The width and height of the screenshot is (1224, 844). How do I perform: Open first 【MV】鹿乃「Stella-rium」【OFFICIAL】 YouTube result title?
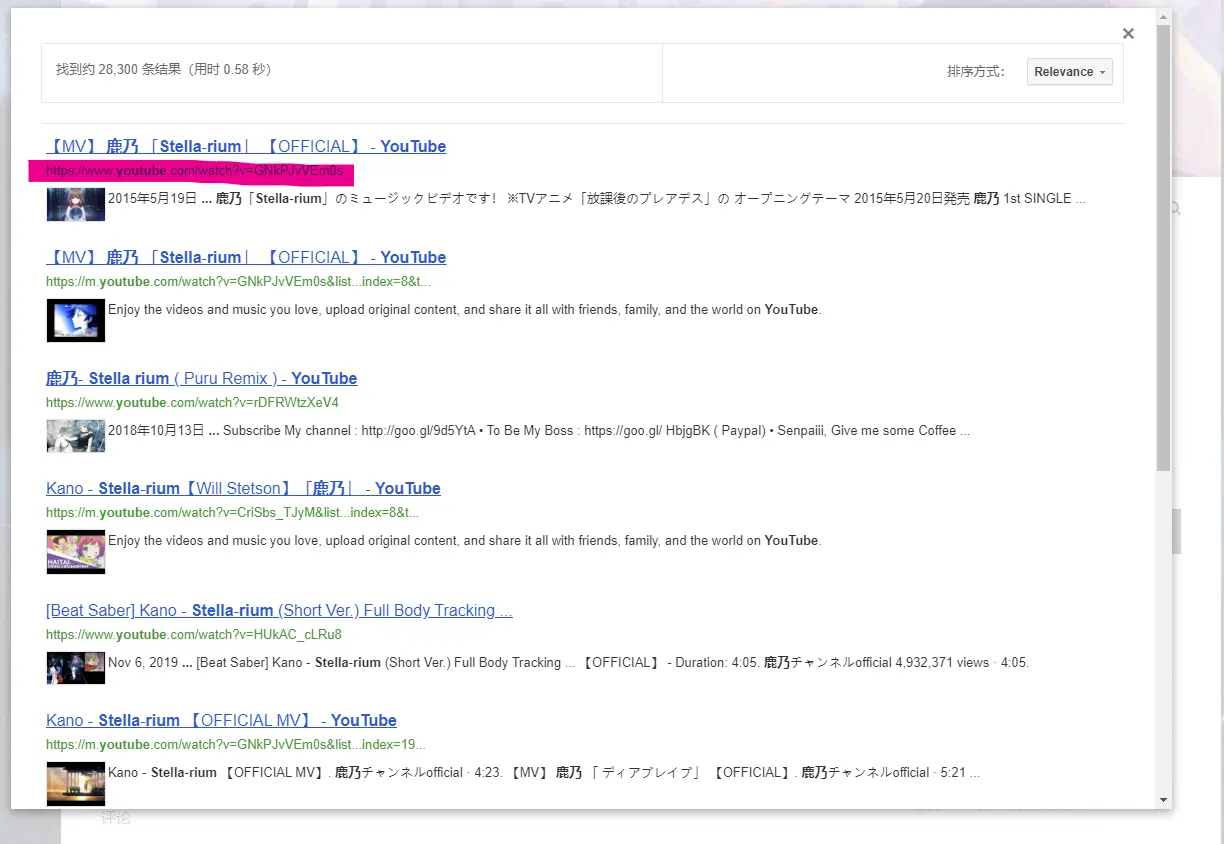point(246,146)
